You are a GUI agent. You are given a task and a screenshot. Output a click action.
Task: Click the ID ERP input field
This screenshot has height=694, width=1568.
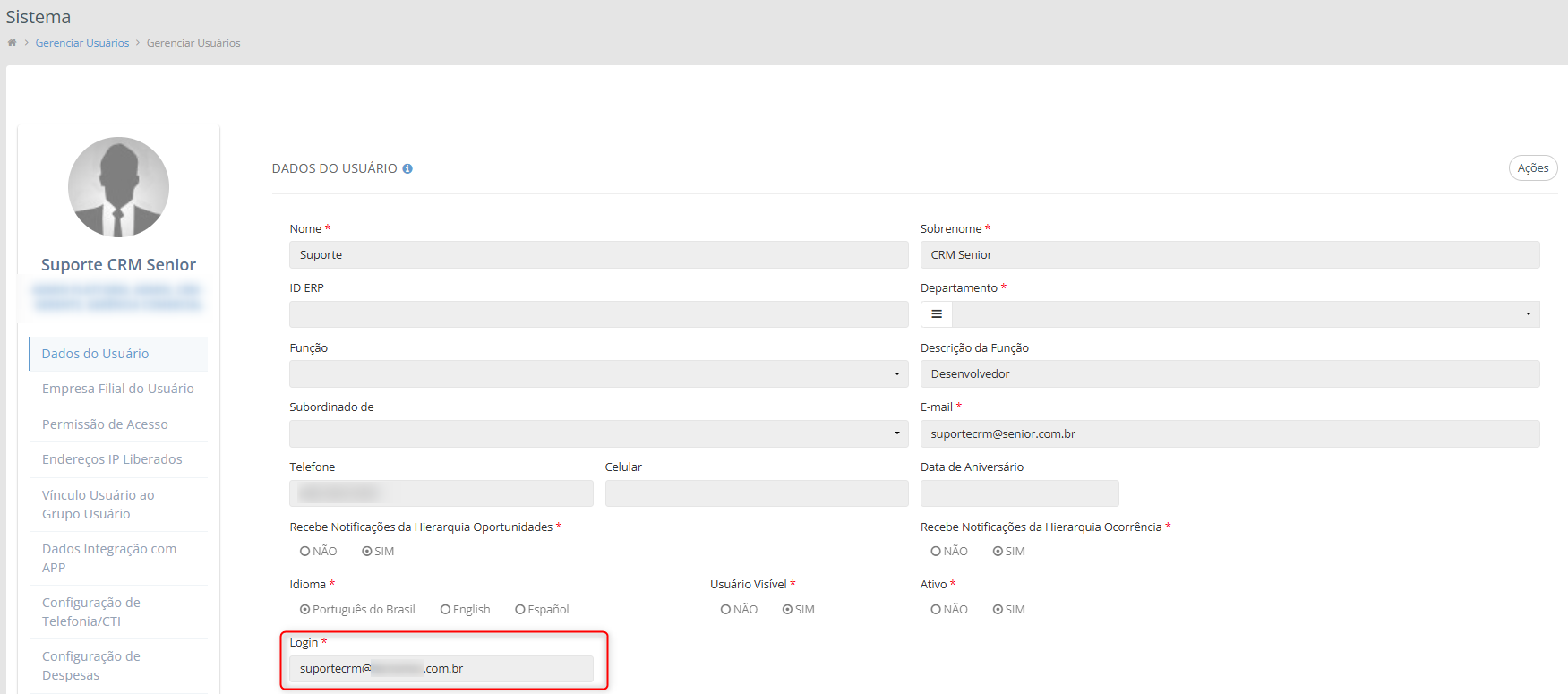point(598,314)
